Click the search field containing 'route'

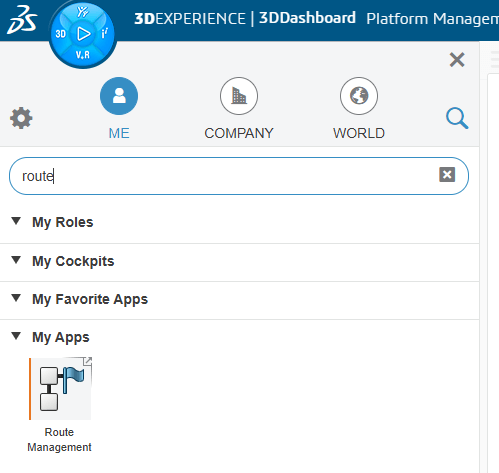[239, 176]
